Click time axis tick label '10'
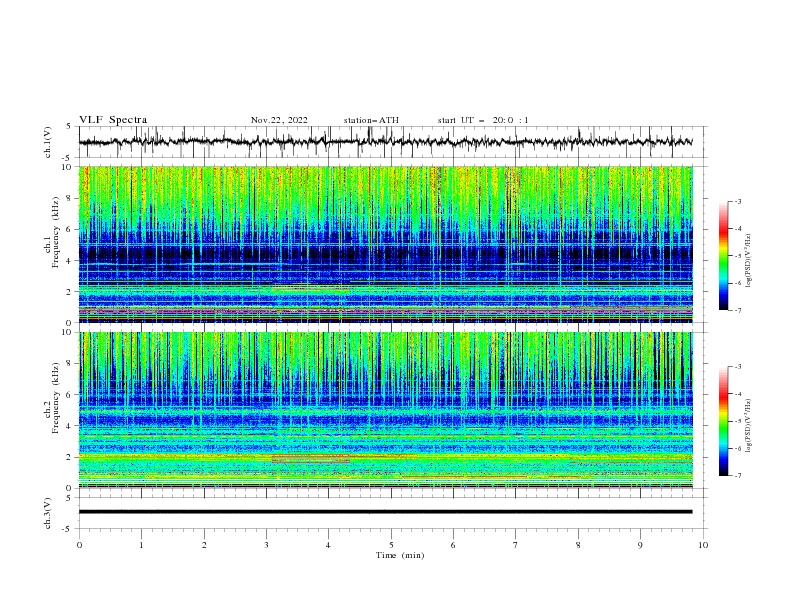792x612 pixels. point(703,545)
